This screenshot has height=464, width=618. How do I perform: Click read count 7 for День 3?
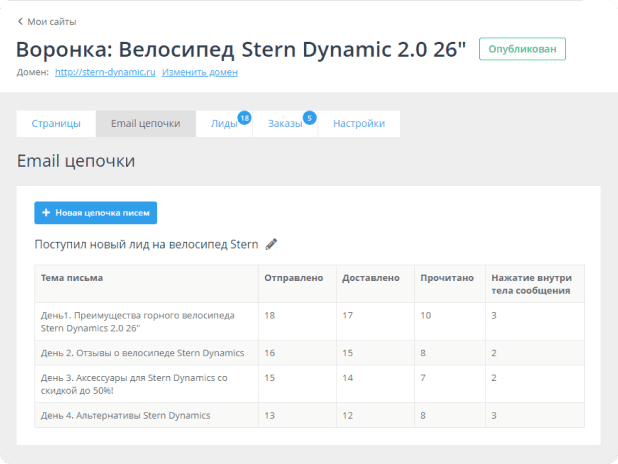coord(423,378)
